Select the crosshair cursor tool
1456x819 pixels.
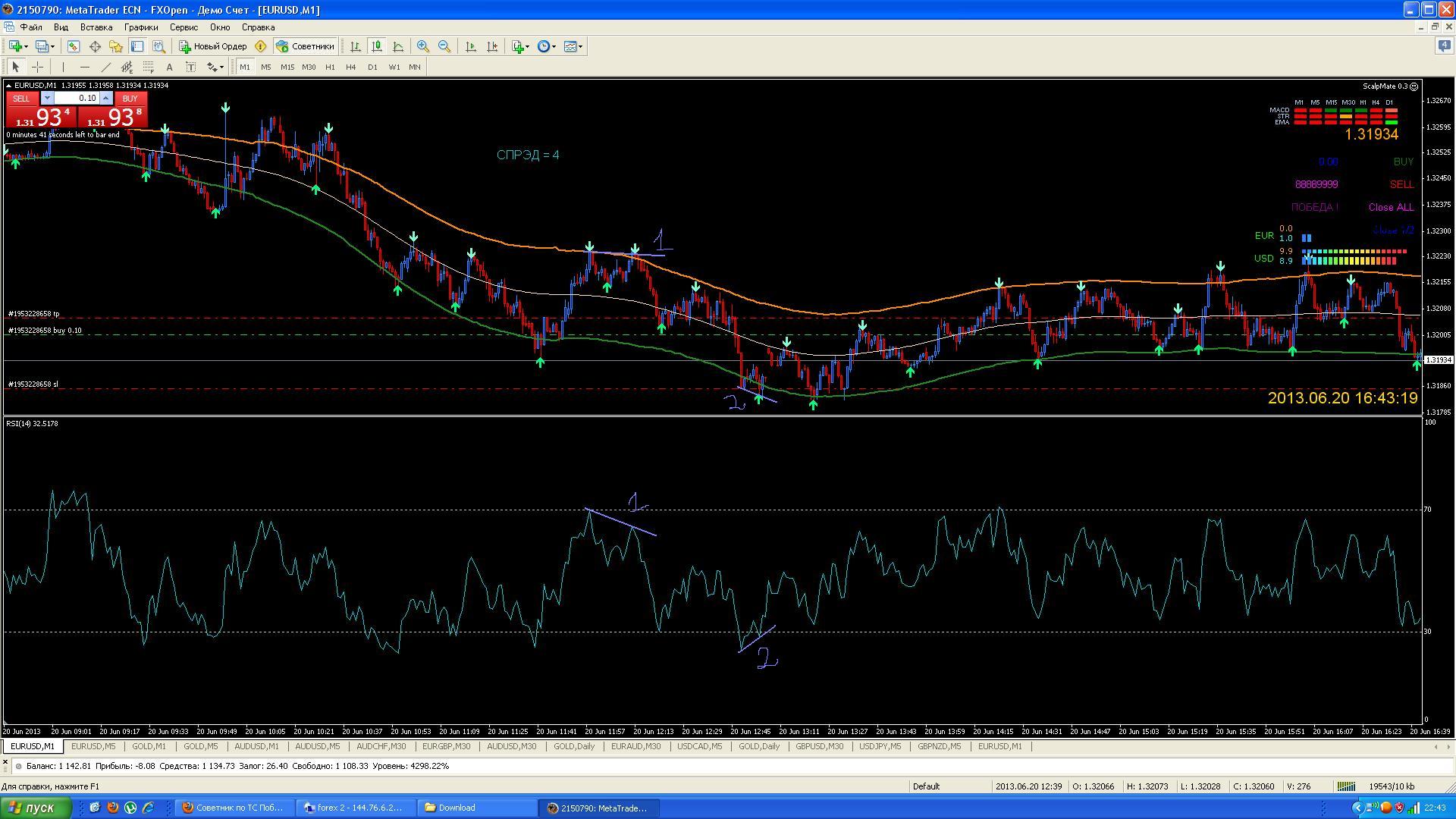point(37,67)
